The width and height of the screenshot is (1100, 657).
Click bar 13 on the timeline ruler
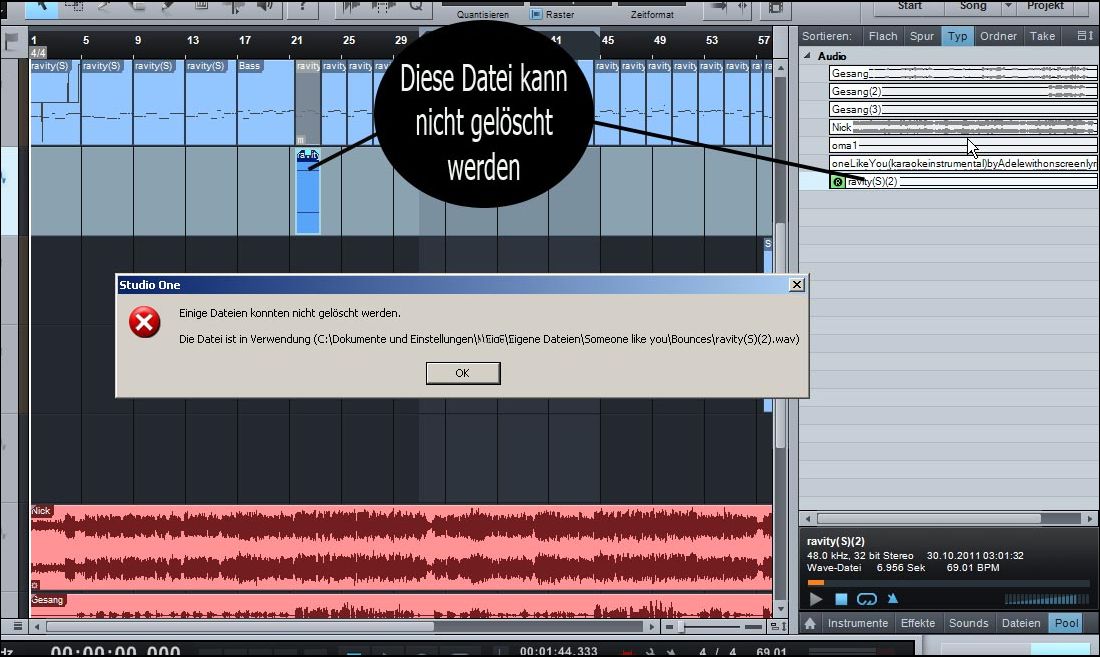tap(193, 40)
